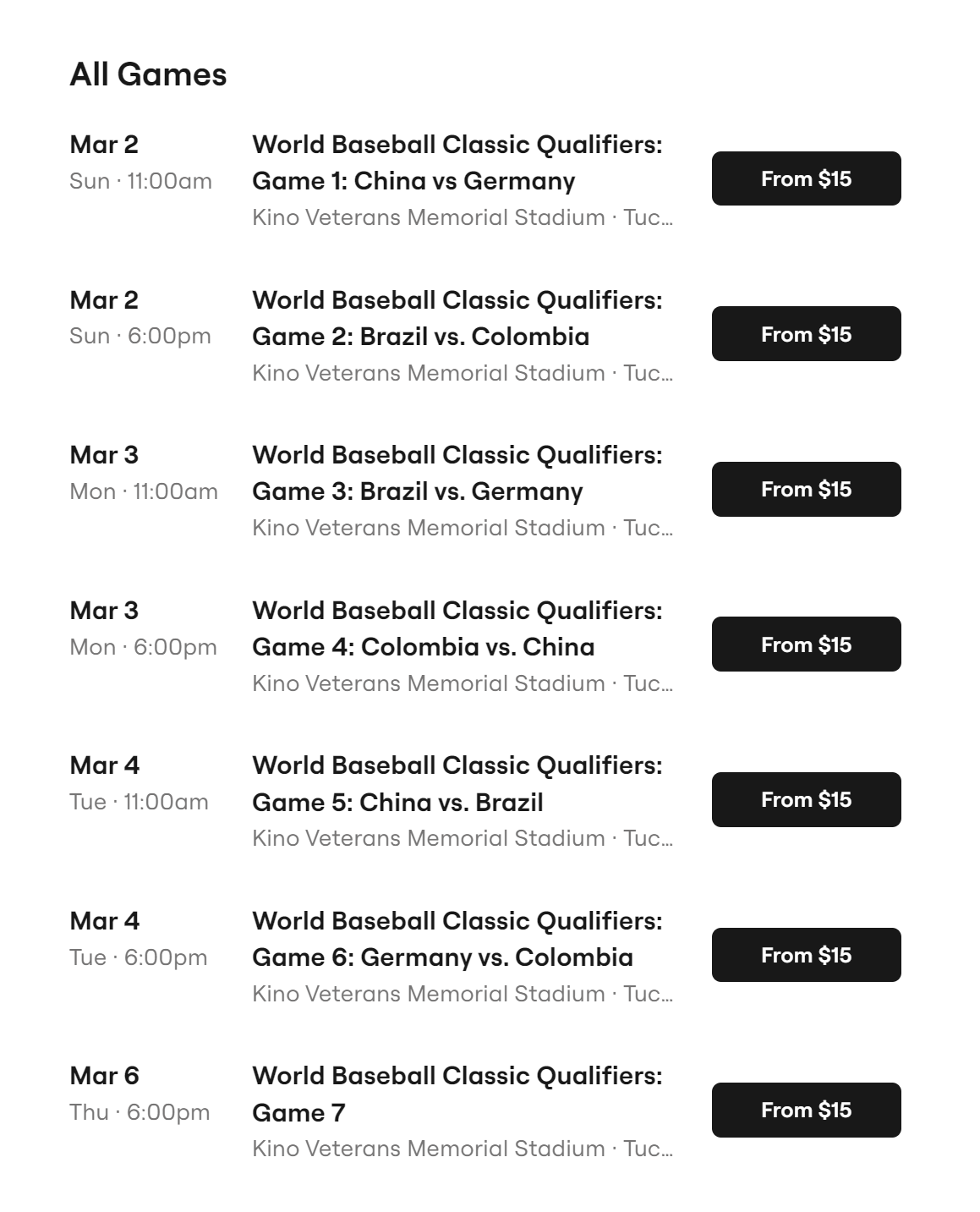This screenshot has width=980, height=1212.
Task: Open Game 1: China vs Germany title
Action: click(457, 162)
